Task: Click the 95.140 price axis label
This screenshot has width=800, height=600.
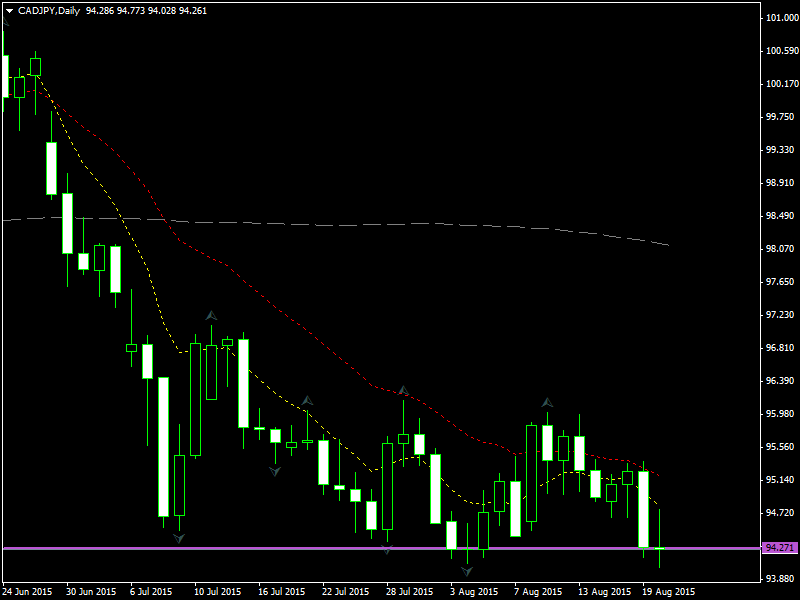Action: click(782, 480)
